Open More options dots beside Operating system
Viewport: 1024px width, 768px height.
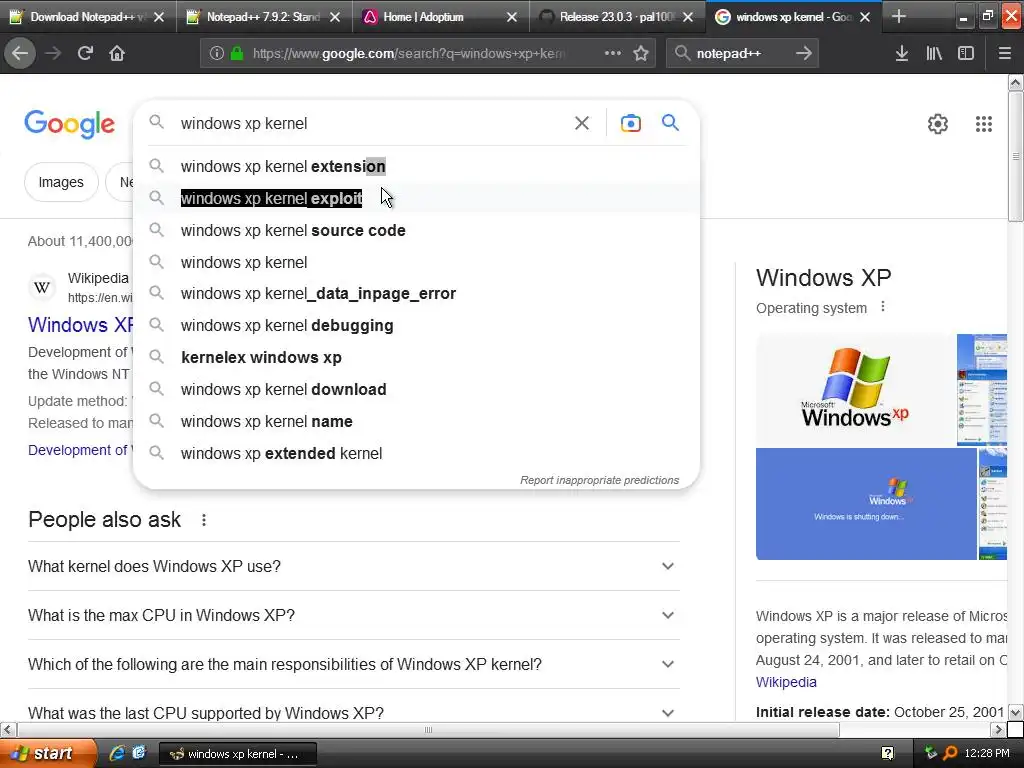[883, 306]
